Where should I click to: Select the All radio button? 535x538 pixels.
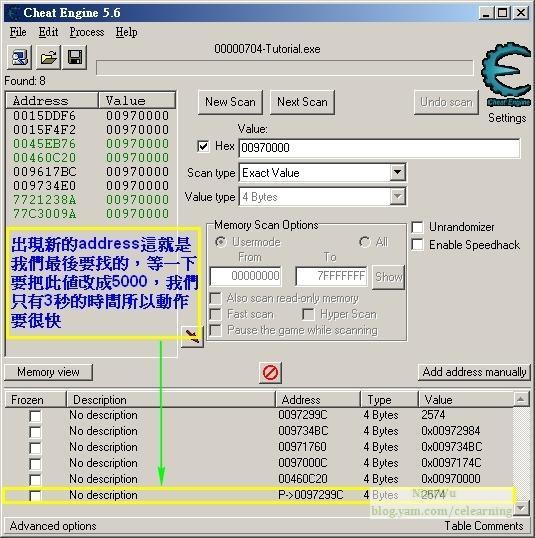[x=364, y=242]
